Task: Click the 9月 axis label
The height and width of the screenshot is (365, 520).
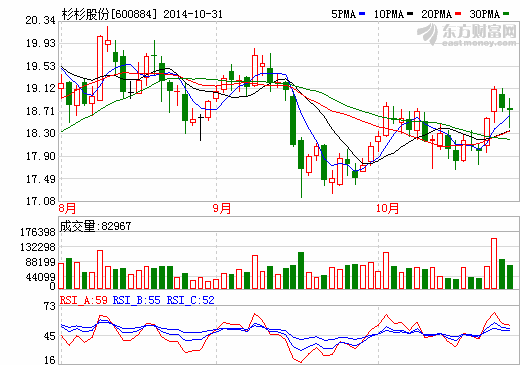Action: click(222, 208)
